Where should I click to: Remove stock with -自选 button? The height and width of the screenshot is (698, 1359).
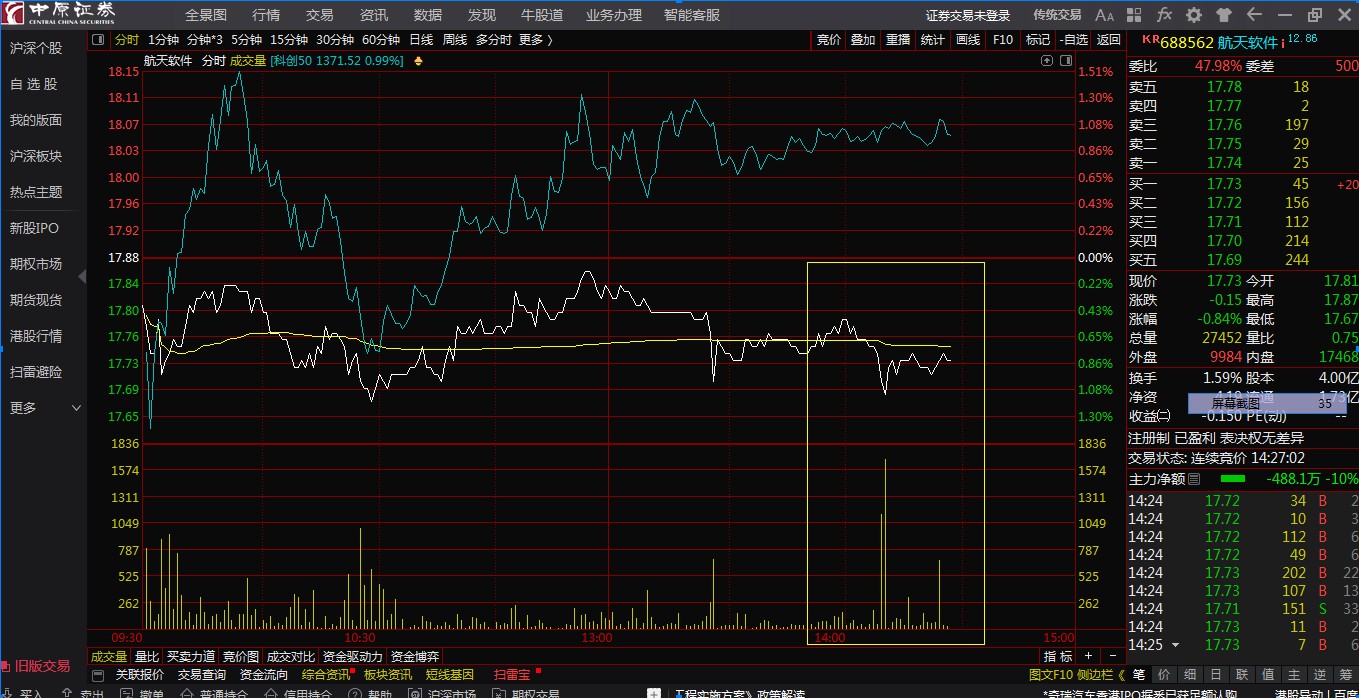(x=1072, y=40)
